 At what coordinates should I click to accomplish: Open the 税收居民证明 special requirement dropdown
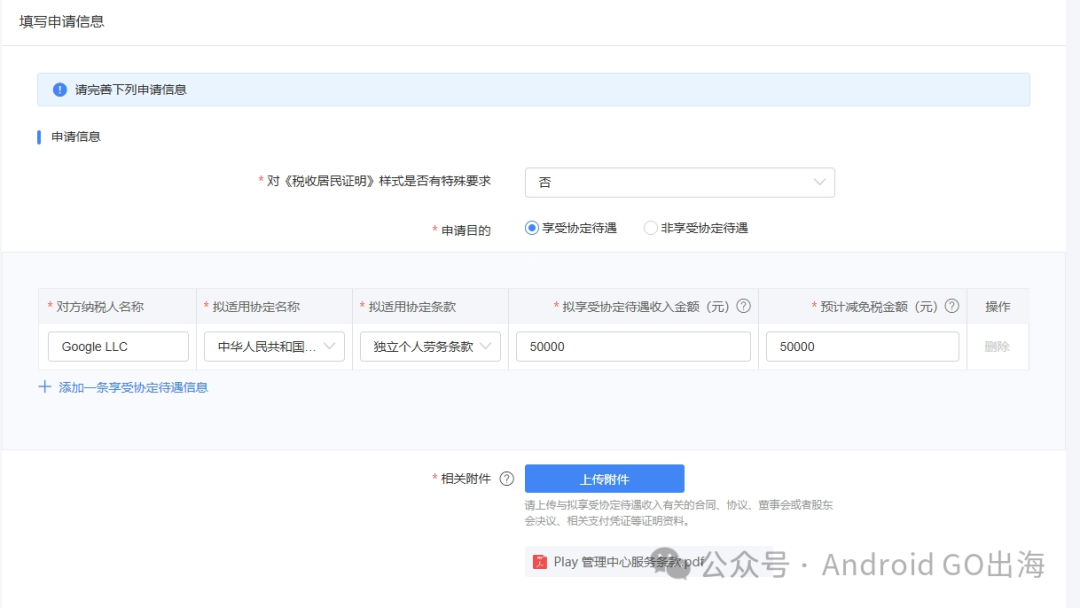point(680,182)
